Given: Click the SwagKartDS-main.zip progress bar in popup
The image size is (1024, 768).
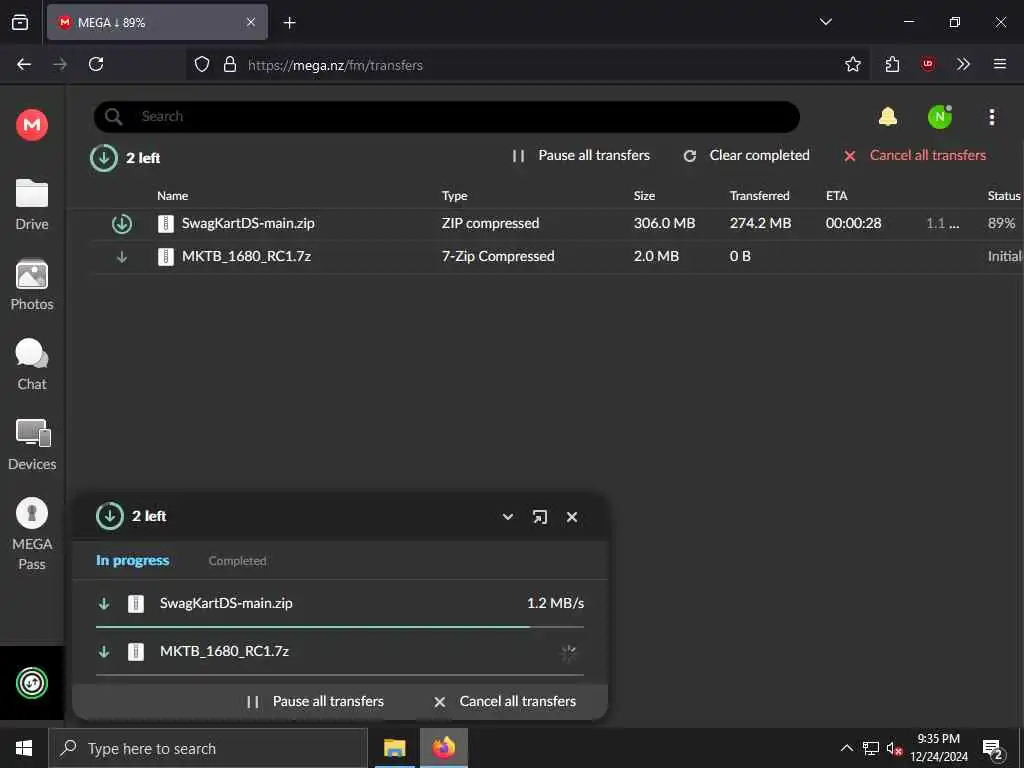Looking at the screenshot, I should coord(340,627).
